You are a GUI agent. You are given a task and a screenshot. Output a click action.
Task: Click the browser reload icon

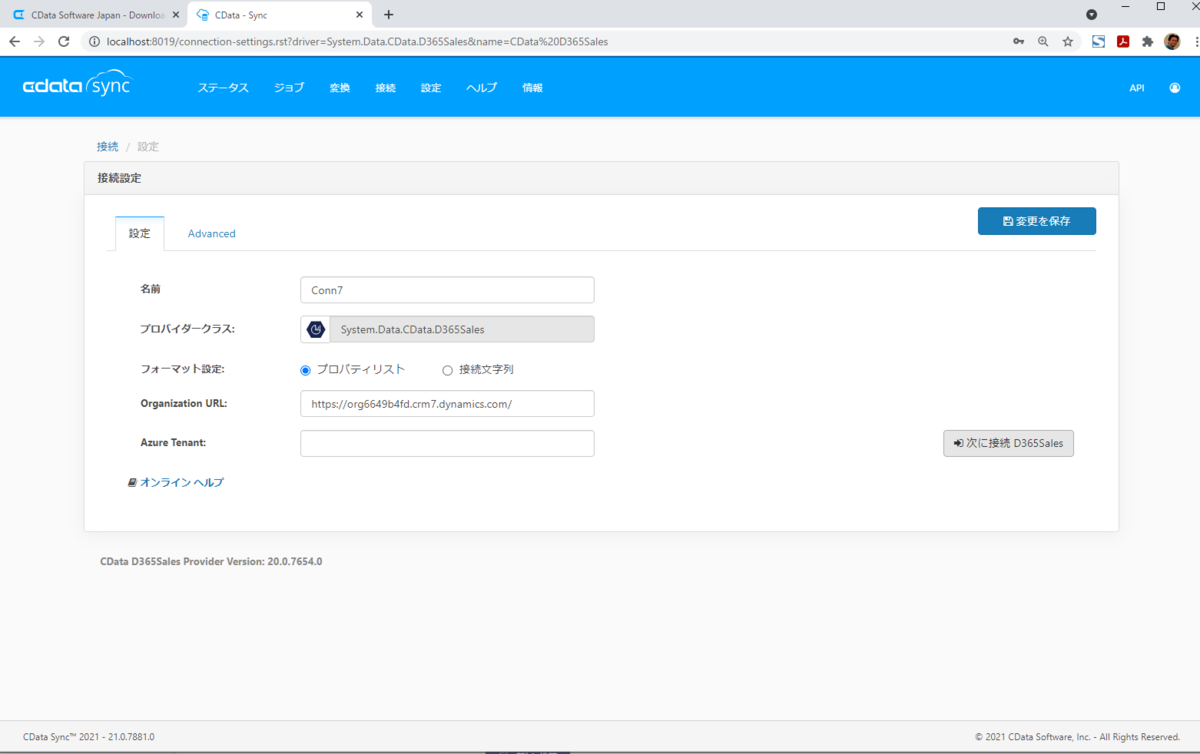(64, 42)
